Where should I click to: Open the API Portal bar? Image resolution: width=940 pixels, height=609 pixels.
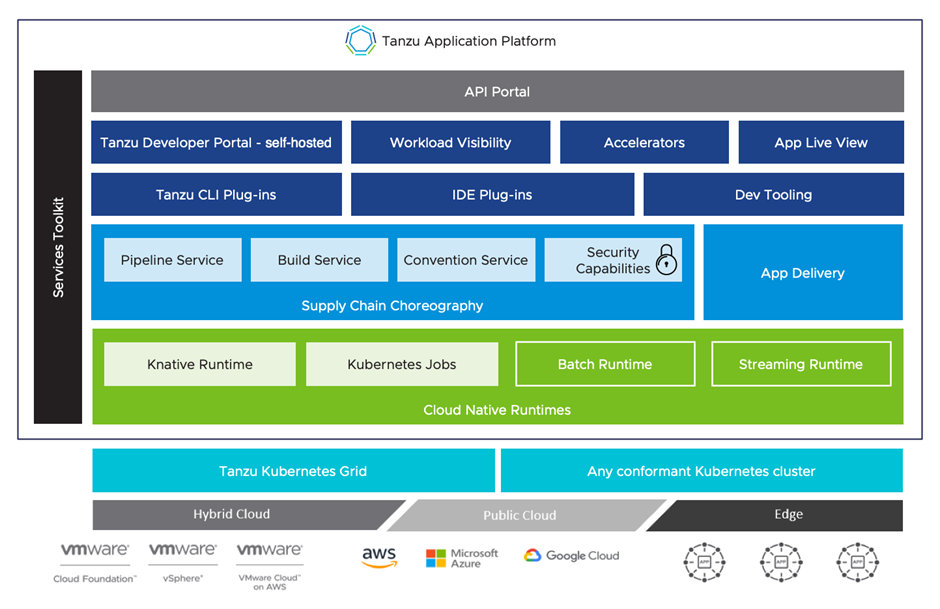(497, 92)
